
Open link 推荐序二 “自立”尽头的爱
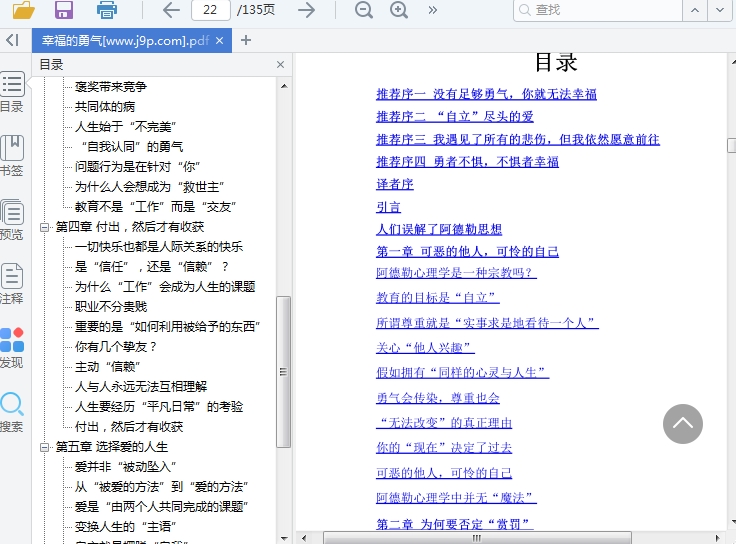[x=455, y=117]
